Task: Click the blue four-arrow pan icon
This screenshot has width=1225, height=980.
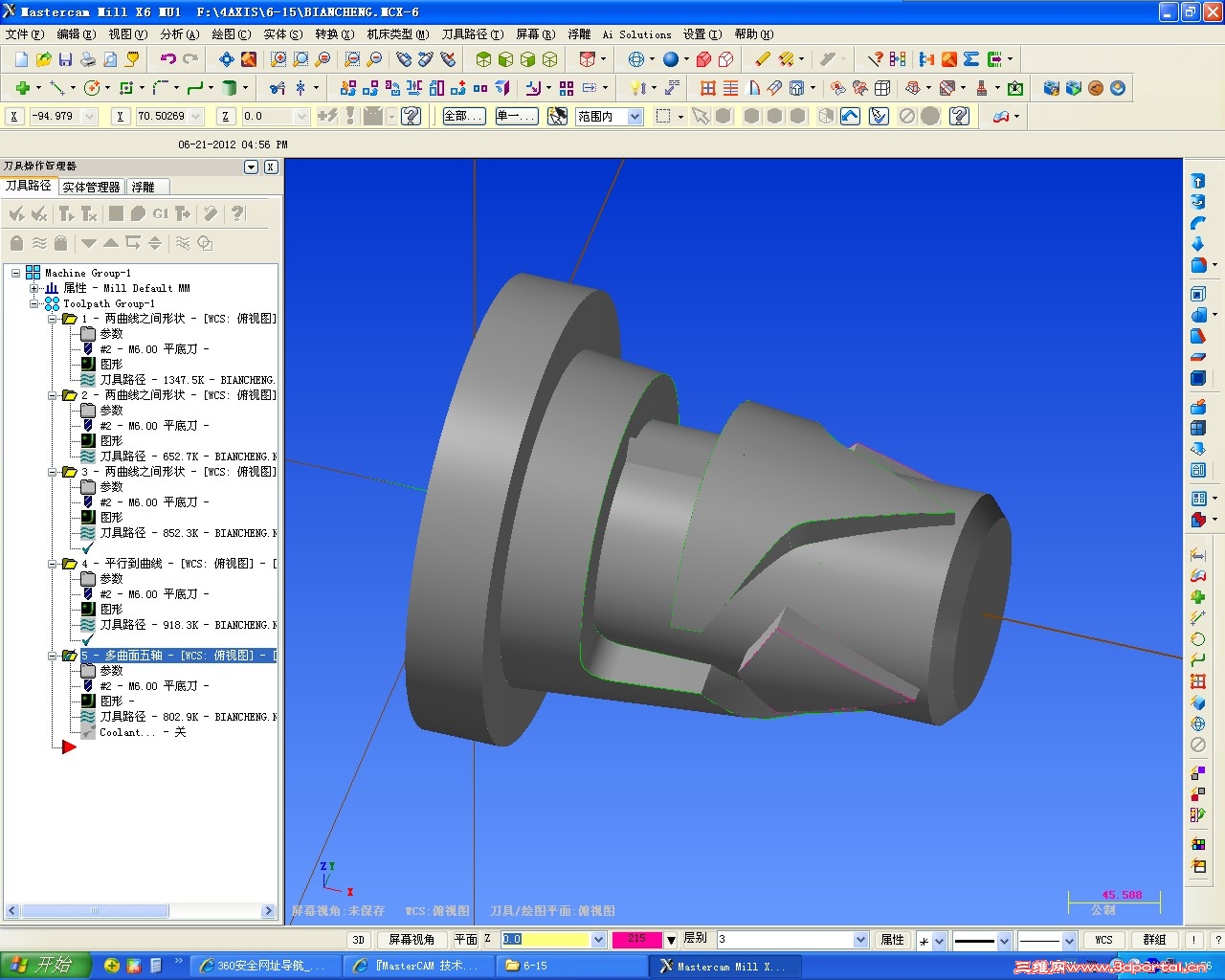Action: tap(227, 59)
